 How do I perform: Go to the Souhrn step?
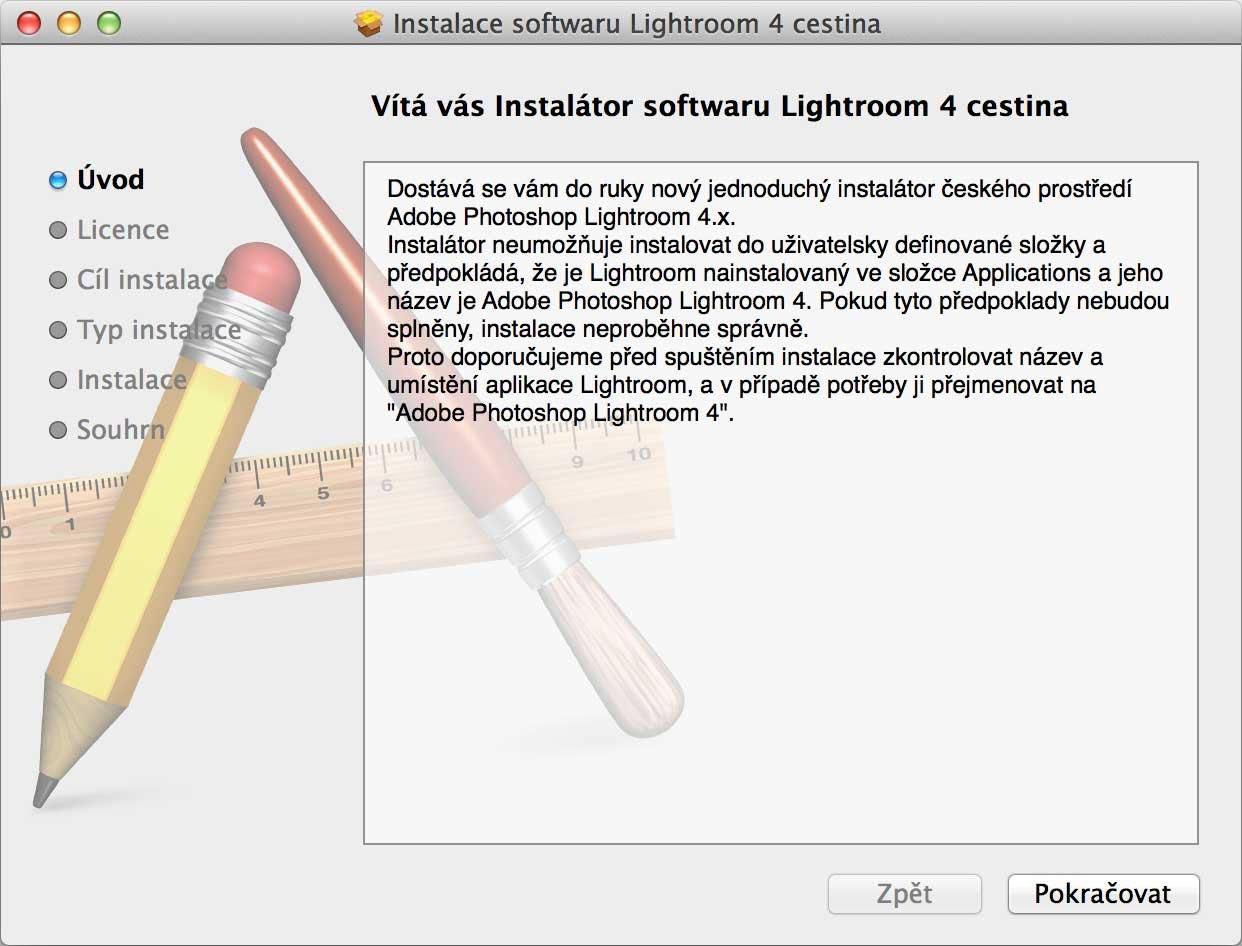pyautogui.click(x=121, y=430)
